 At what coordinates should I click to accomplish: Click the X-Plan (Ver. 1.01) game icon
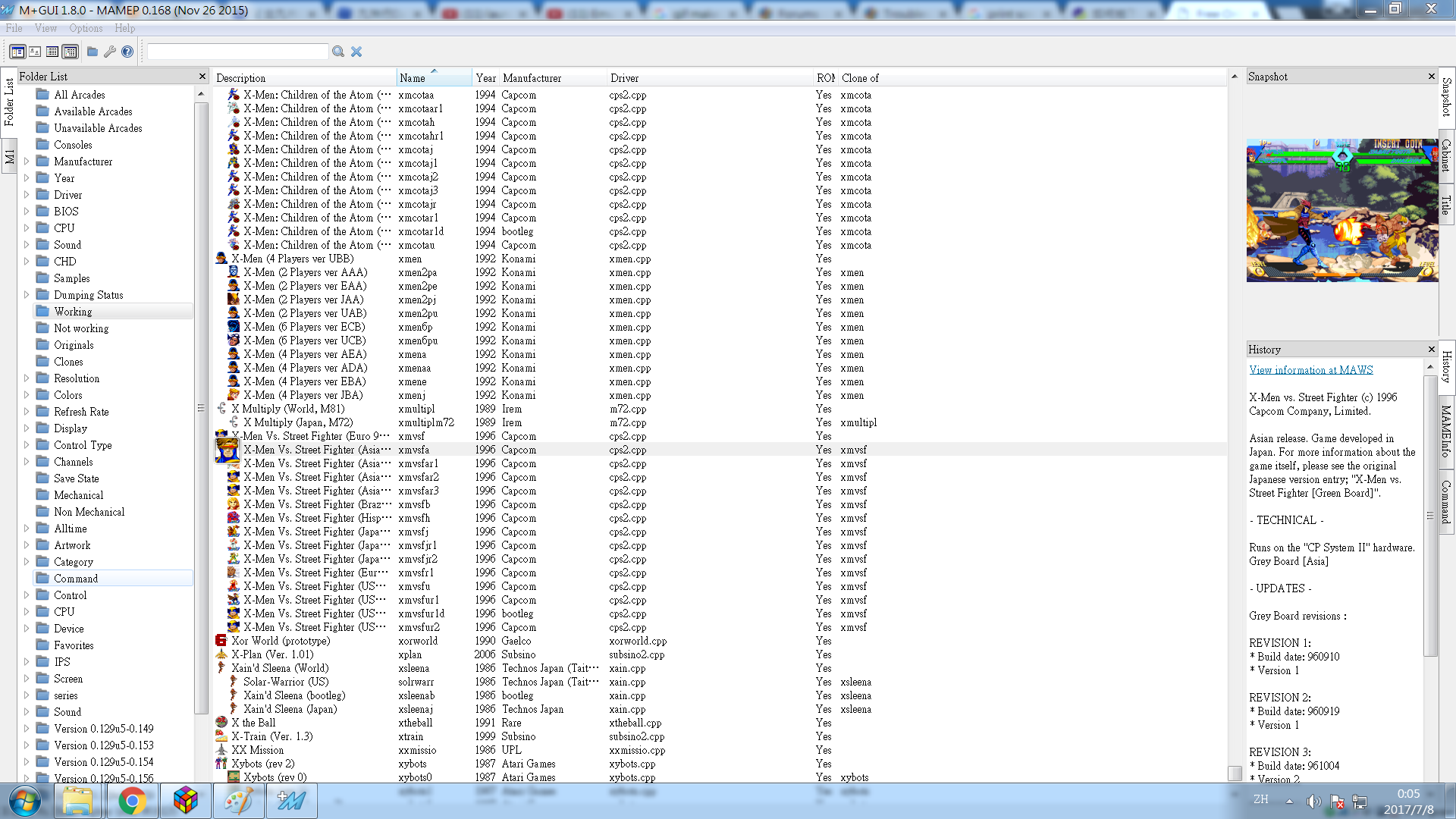221,654
